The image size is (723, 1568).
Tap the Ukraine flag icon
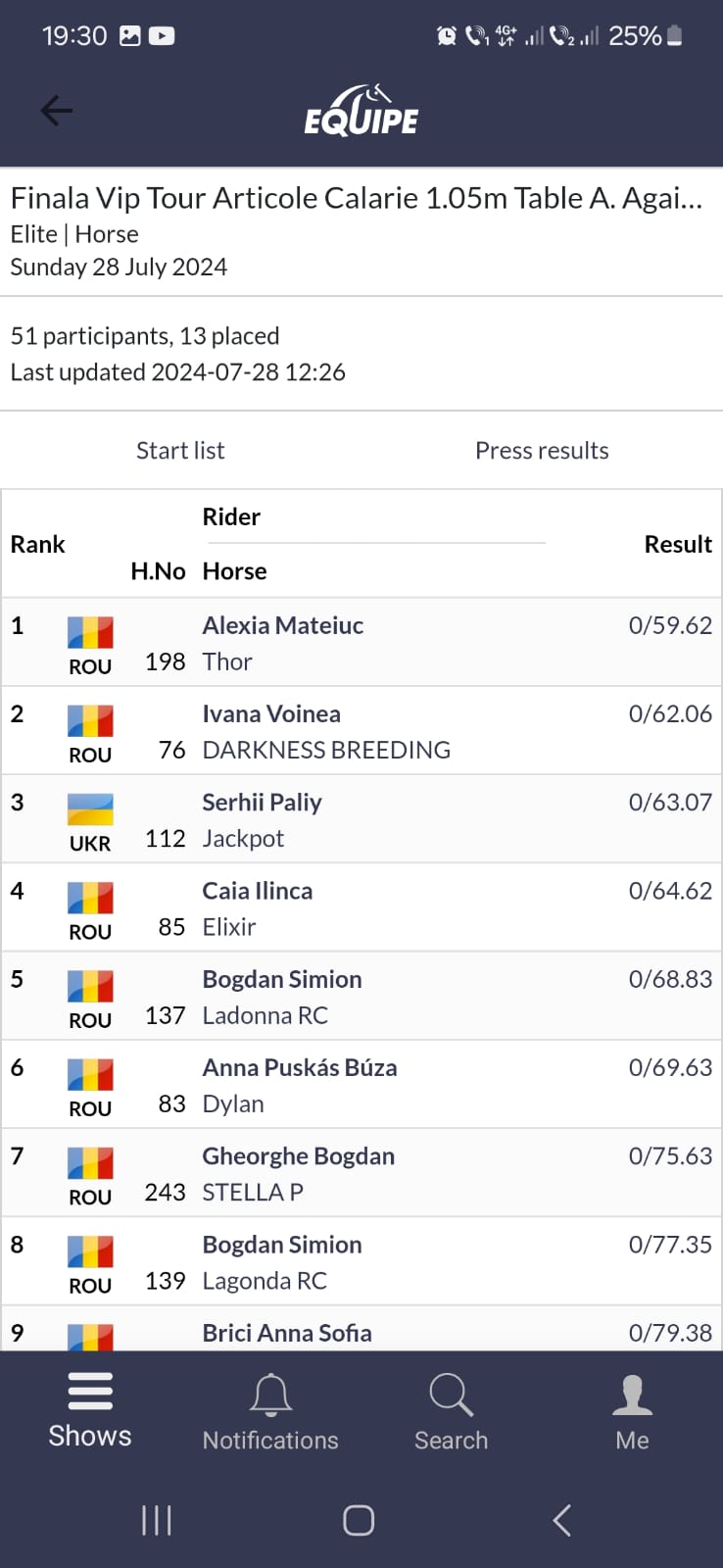tap(90, 809)
